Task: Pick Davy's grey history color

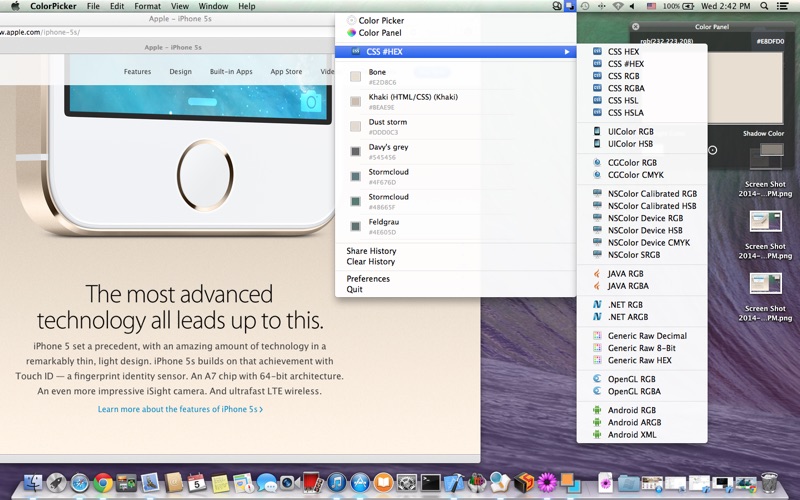Action: tap(456, 152)
